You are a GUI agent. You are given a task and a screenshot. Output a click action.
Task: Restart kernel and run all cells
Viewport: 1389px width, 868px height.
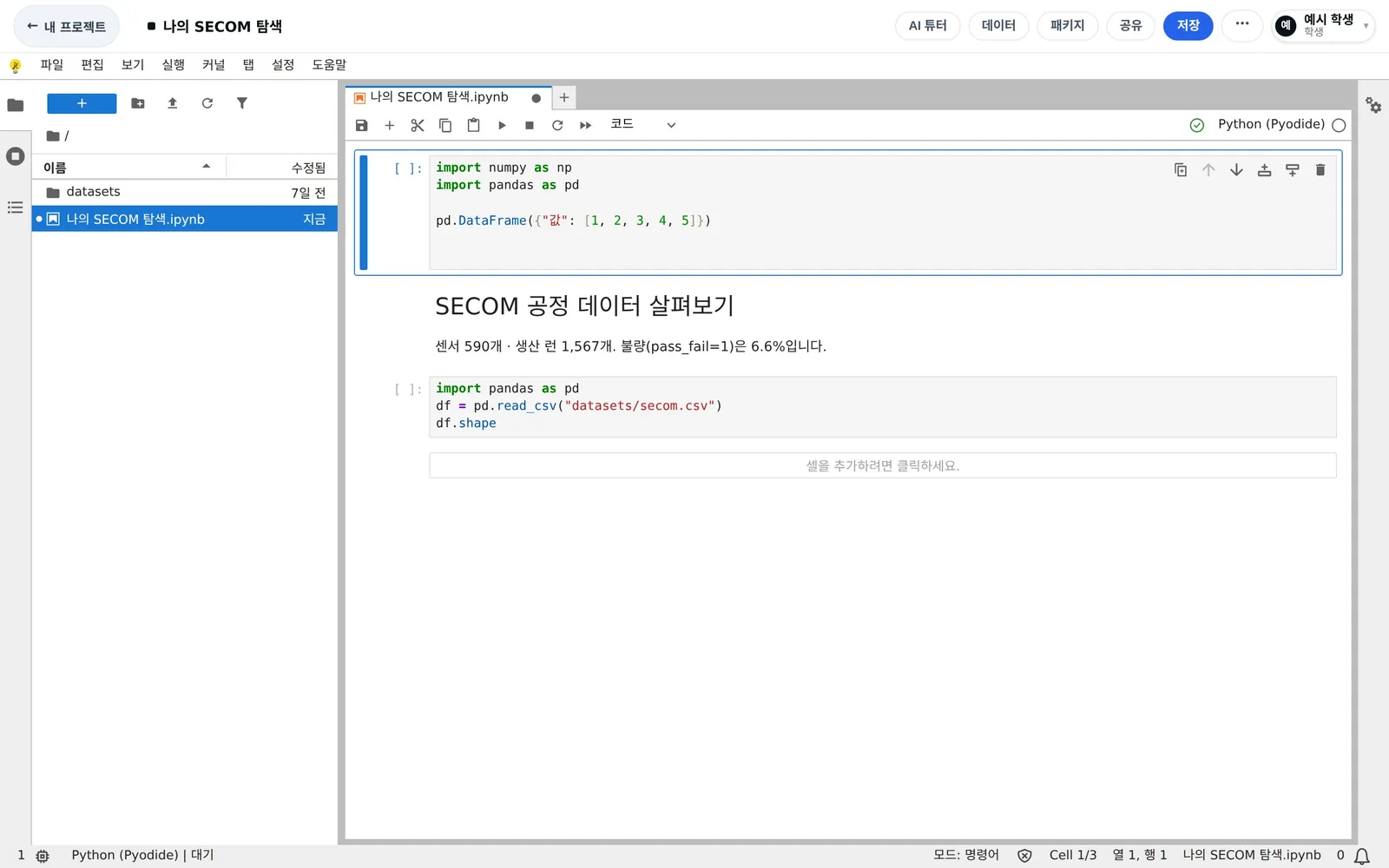pyautogui.click(x=585, y=125)
